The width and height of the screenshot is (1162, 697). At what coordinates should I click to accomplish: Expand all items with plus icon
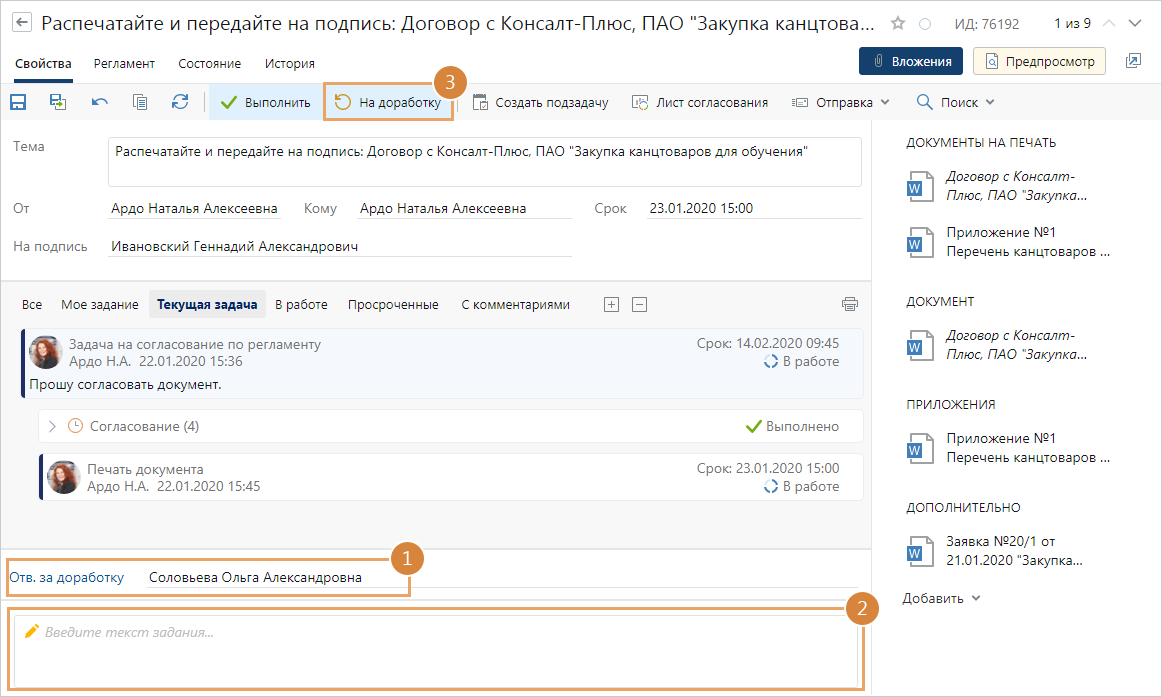coord(611,304)
